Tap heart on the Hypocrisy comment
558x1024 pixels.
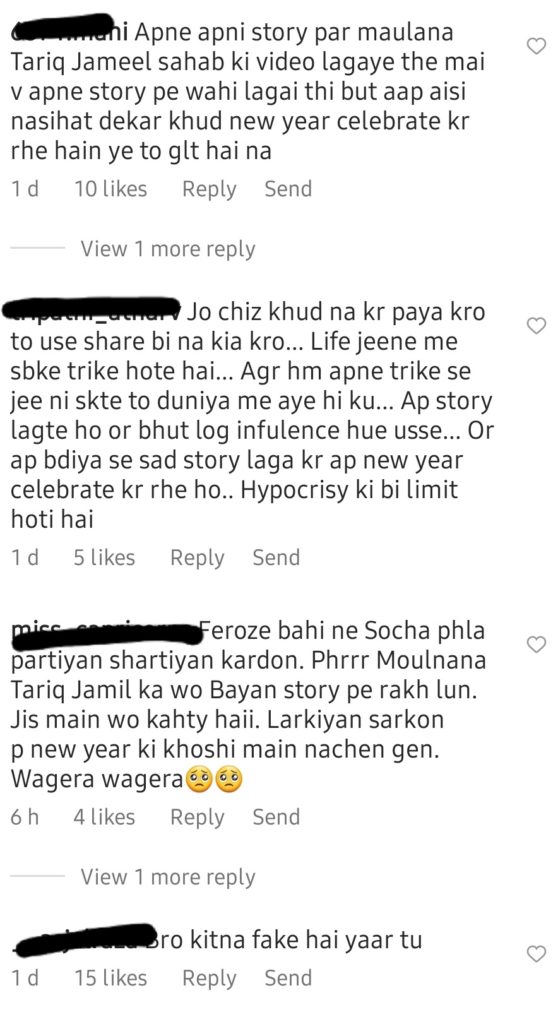[x=536, y=325]
